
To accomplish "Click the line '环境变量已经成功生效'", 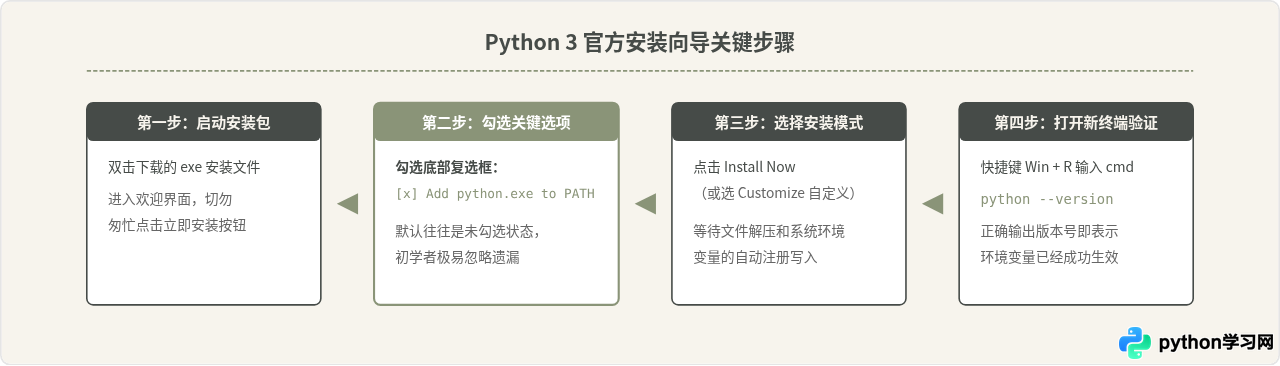I will (x=1049, y=257).
